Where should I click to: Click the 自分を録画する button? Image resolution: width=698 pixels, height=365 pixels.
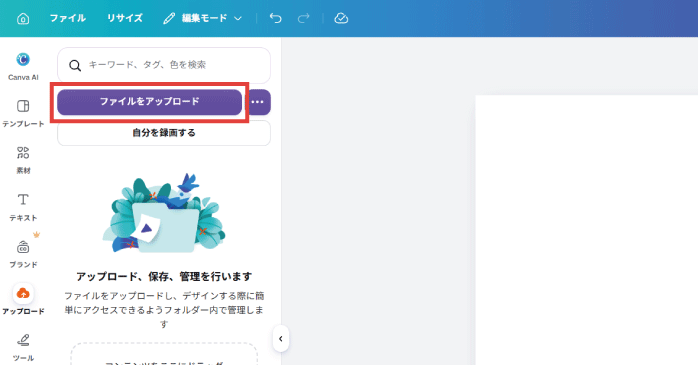[164, 133]
